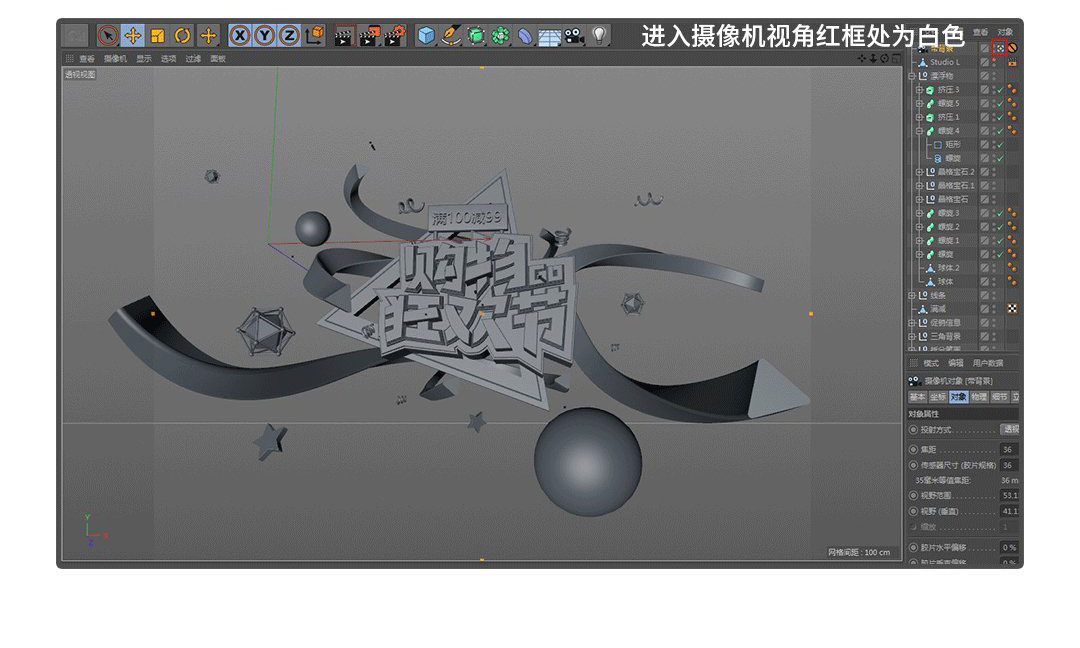Image resolution: width=1080 pixels, height=648 pixels.
Task: Toggle visibility dots of Studio L
Action: pos(994,62)
